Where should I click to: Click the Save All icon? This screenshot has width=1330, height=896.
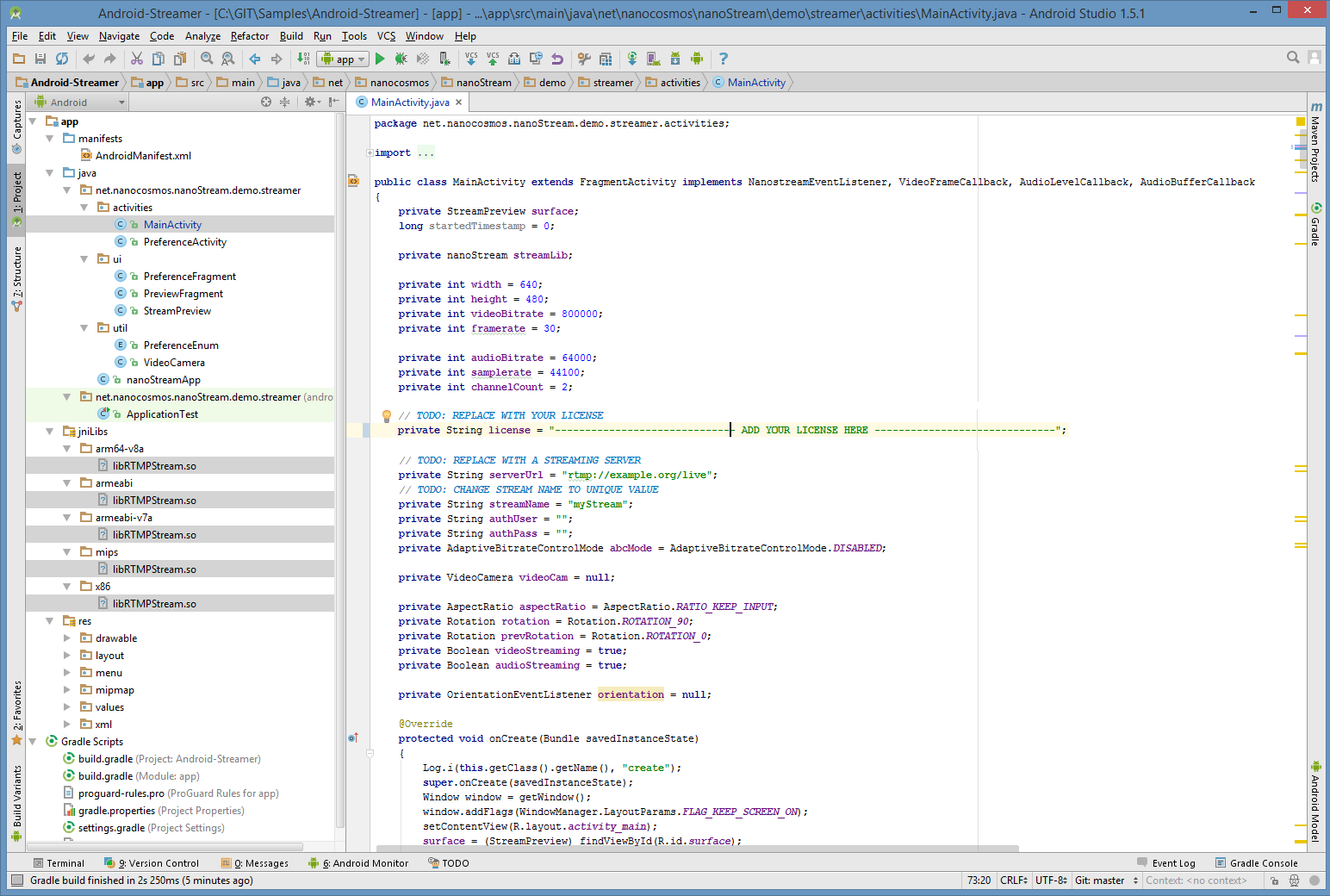[x=40, y=59]
